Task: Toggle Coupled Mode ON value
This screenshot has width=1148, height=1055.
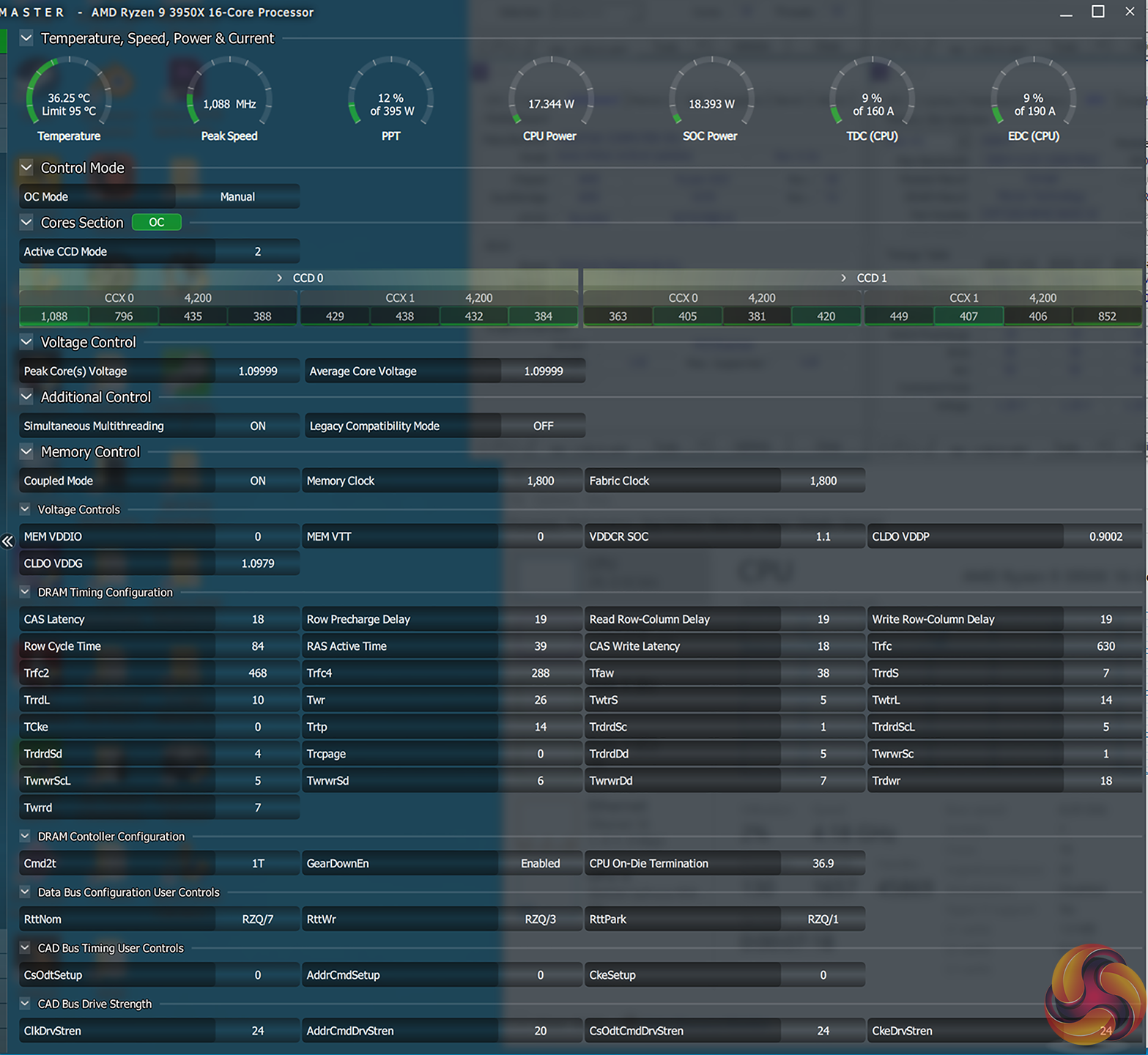Action: point(258,481)
